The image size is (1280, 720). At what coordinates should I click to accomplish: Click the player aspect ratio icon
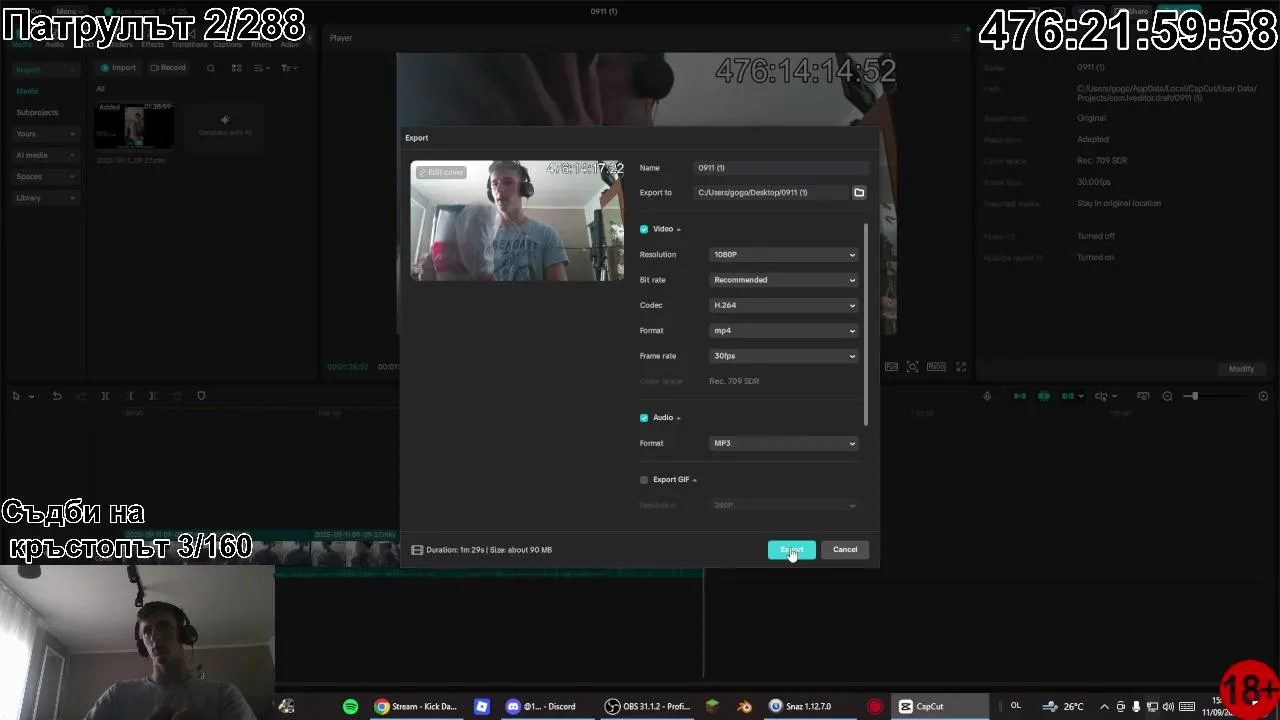tap(936, 367)
